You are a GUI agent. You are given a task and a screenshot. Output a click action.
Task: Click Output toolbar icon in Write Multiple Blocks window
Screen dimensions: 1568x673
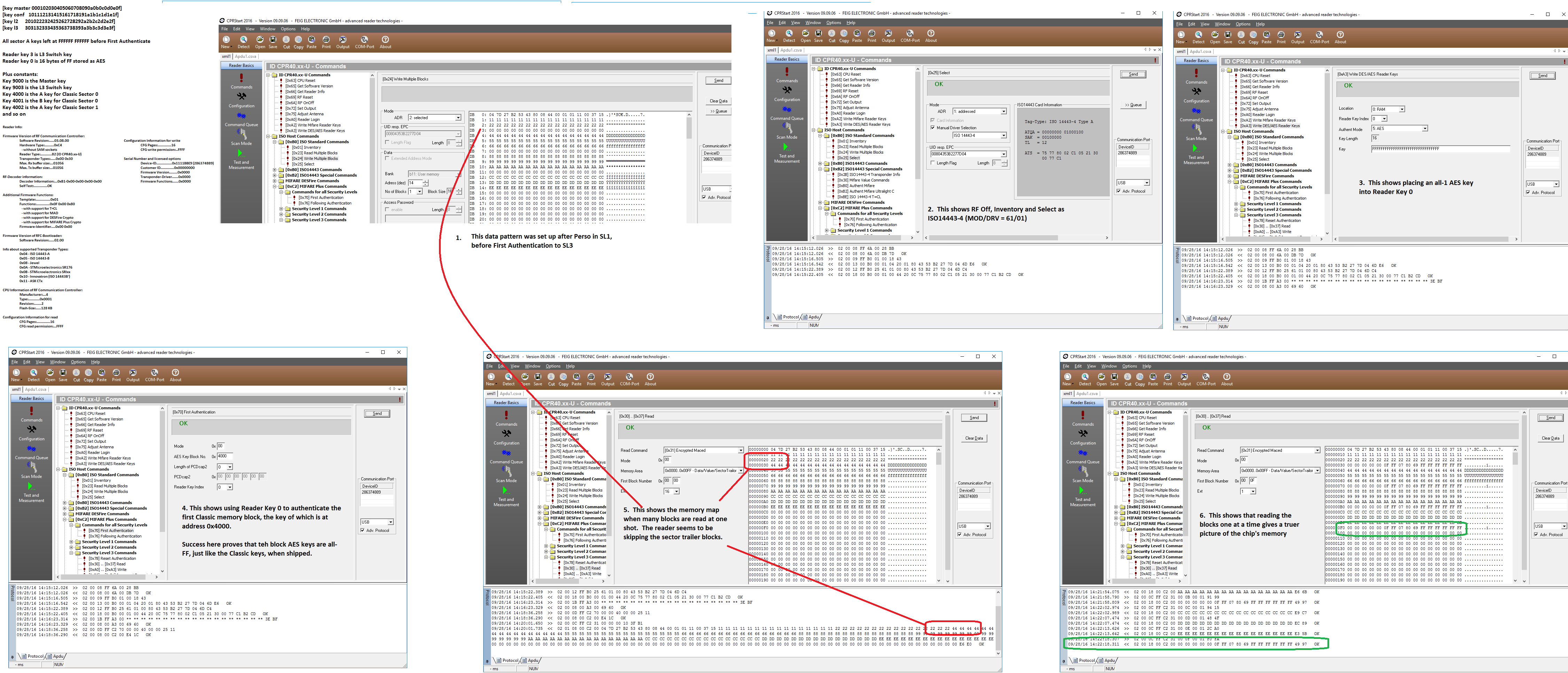click(x=343, y=40)
